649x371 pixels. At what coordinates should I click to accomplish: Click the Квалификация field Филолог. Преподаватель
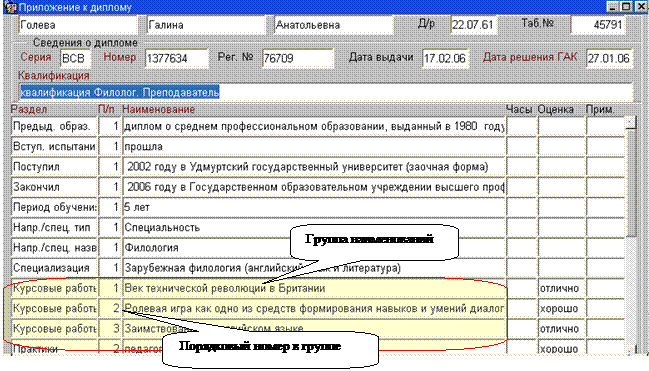tap(326, 92)
